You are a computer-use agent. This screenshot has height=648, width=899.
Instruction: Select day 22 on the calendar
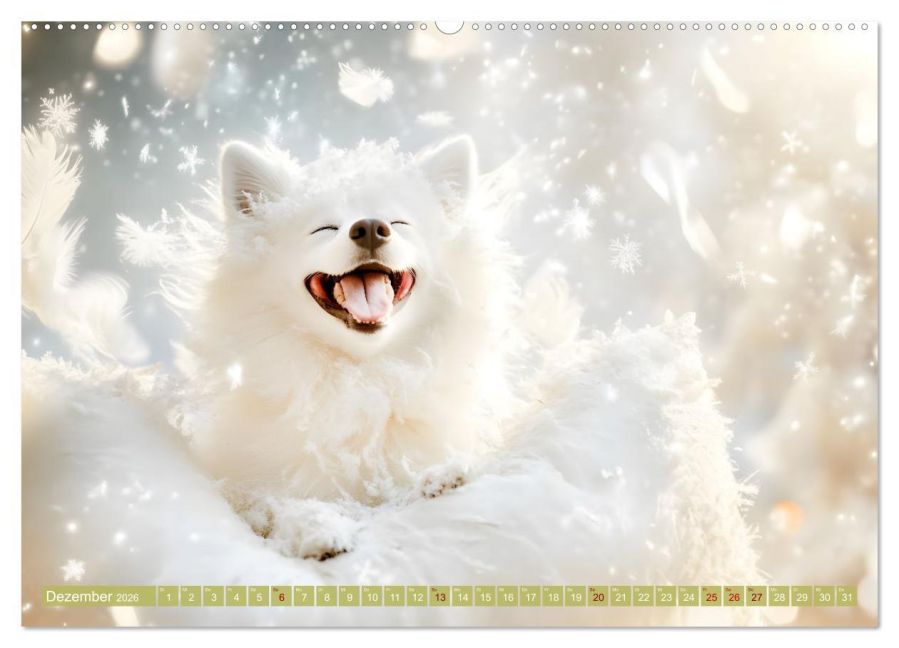pos(643,597)
